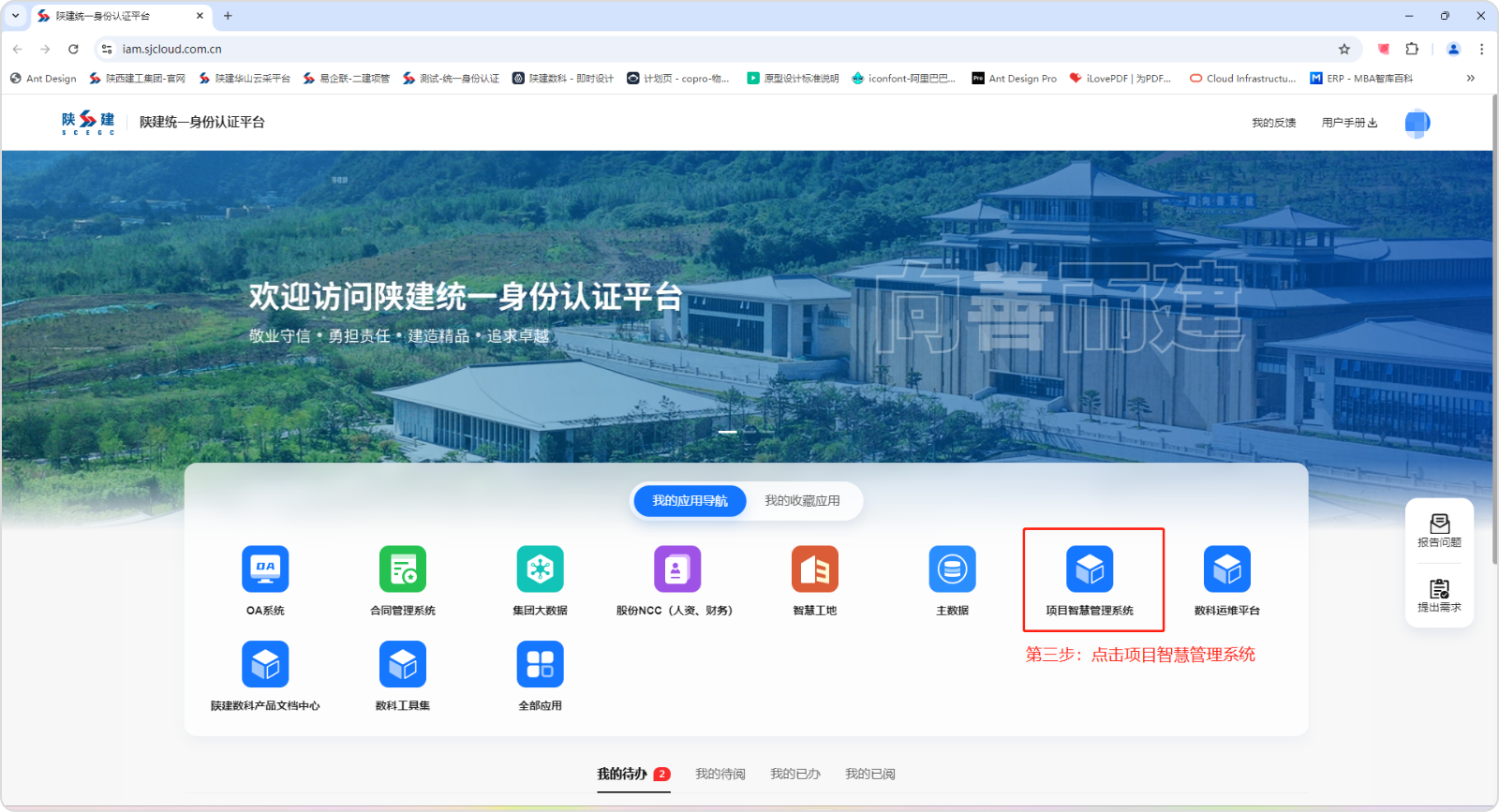Open the OA系统 app icon
The height and width of the screenshot is (812, 1499).
pos(265,569)
